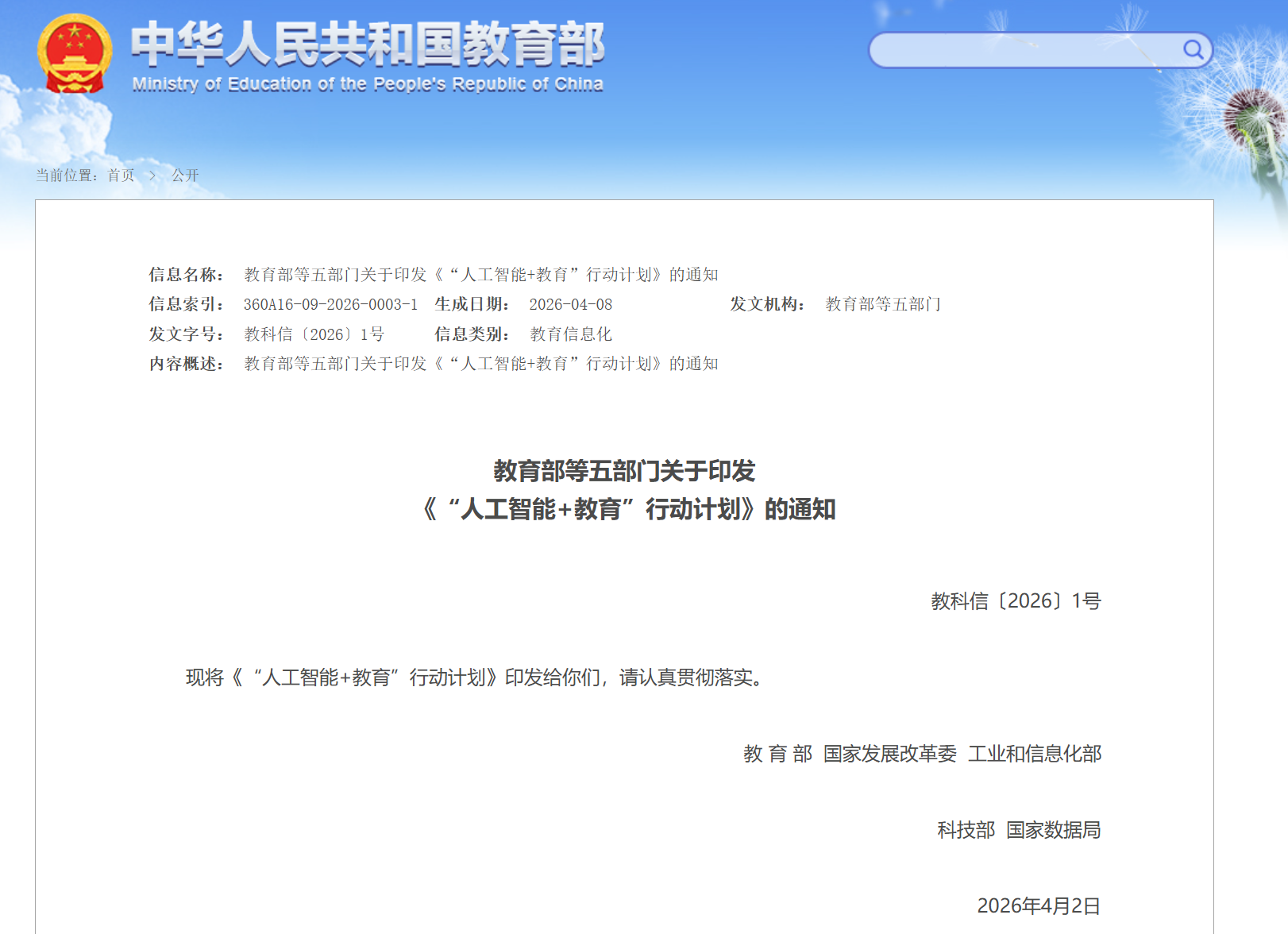Click the breadcrumb arrow separator
The height and width of the screenshot is (934, 1288).
[x=152, y=176]
